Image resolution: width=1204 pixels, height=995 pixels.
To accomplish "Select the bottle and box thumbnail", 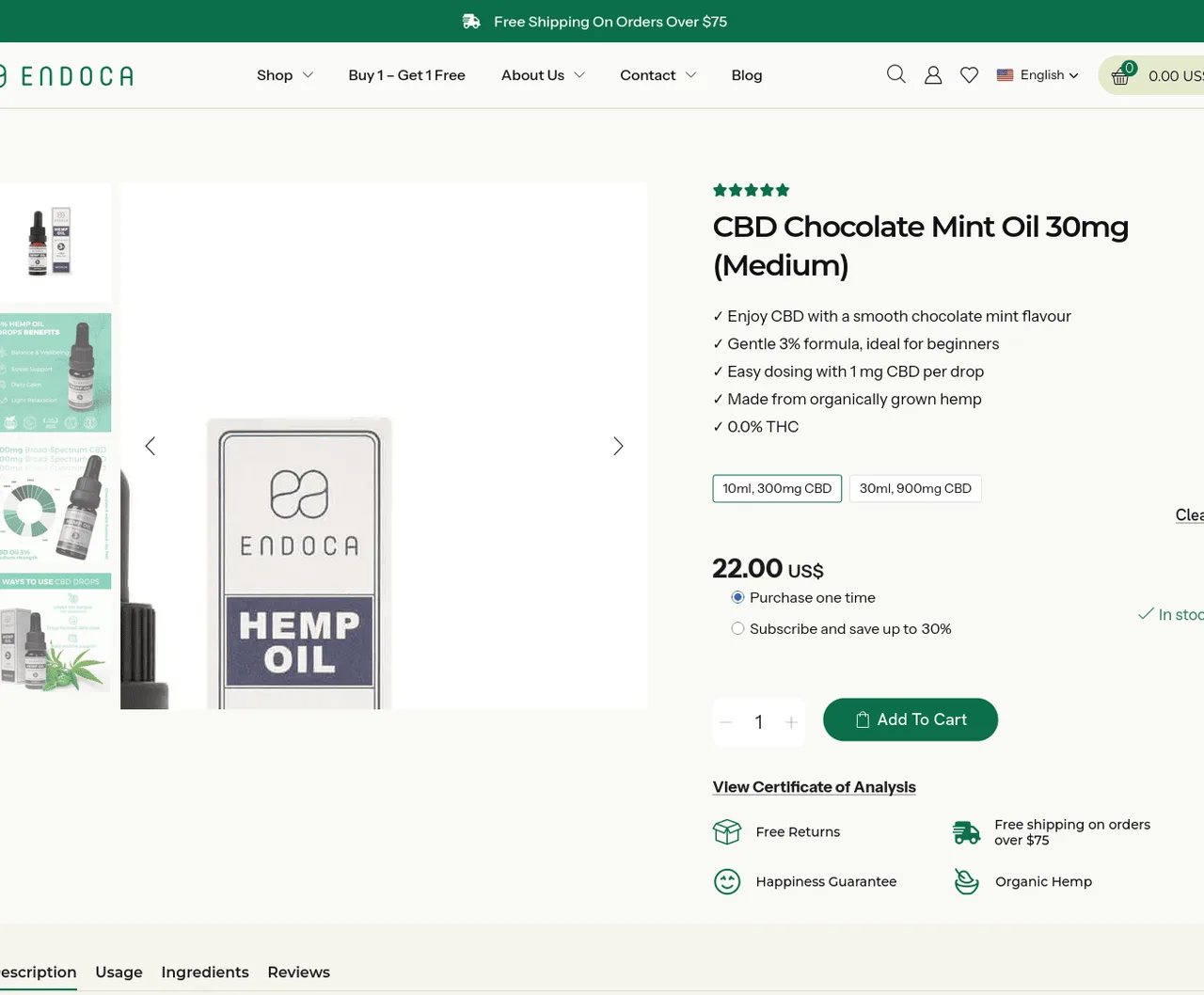I will point(55,242).
